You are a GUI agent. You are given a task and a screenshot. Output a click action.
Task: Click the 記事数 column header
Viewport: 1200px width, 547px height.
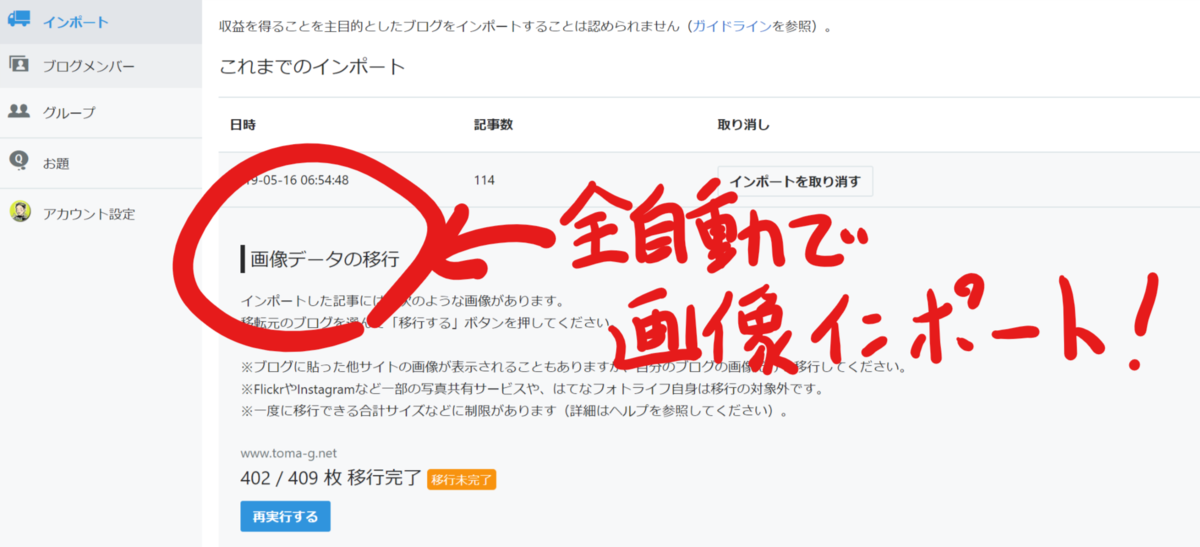coord(493,125)
